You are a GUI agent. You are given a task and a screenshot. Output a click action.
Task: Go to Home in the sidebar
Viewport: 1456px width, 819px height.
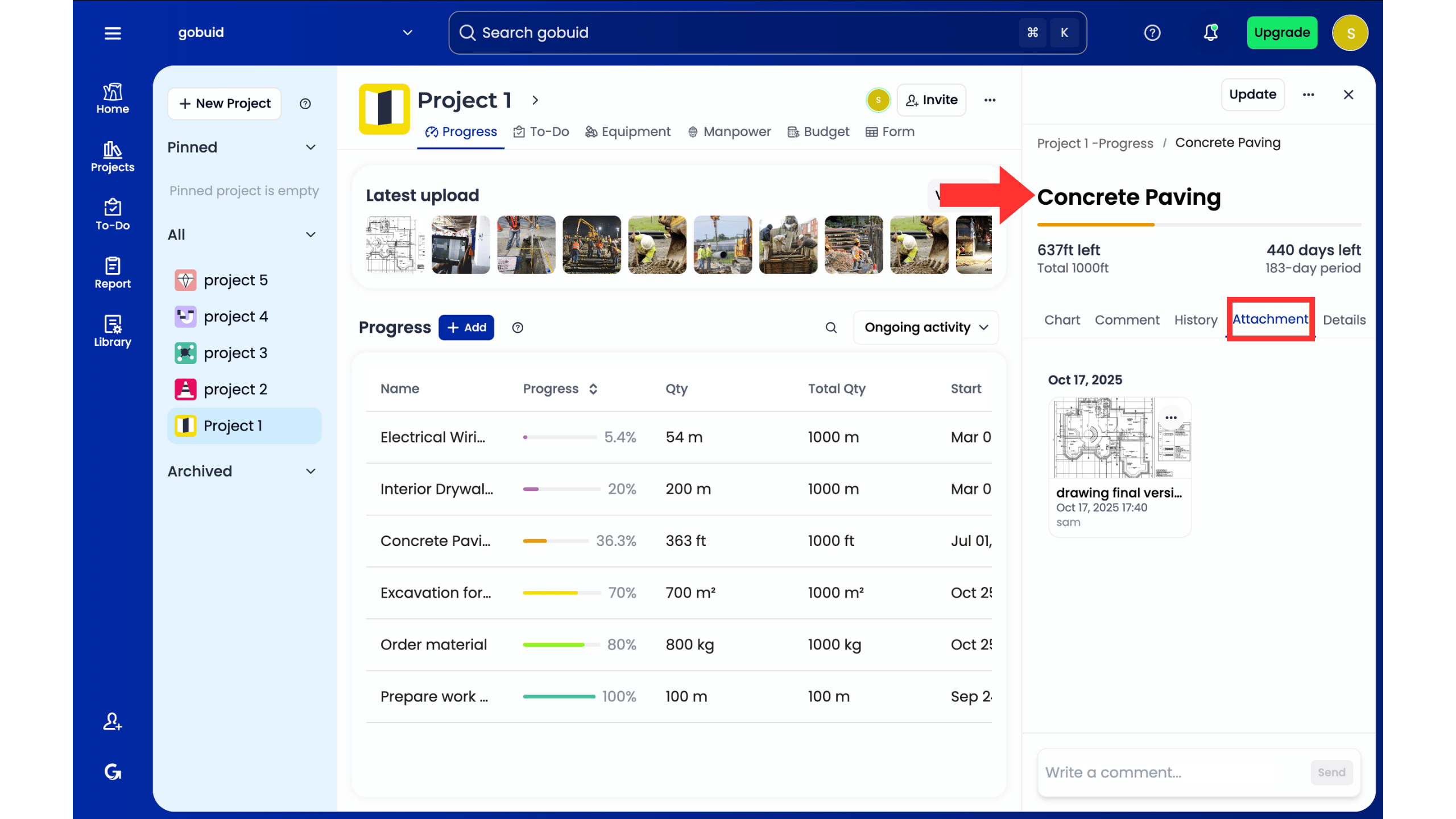[113, 99]
